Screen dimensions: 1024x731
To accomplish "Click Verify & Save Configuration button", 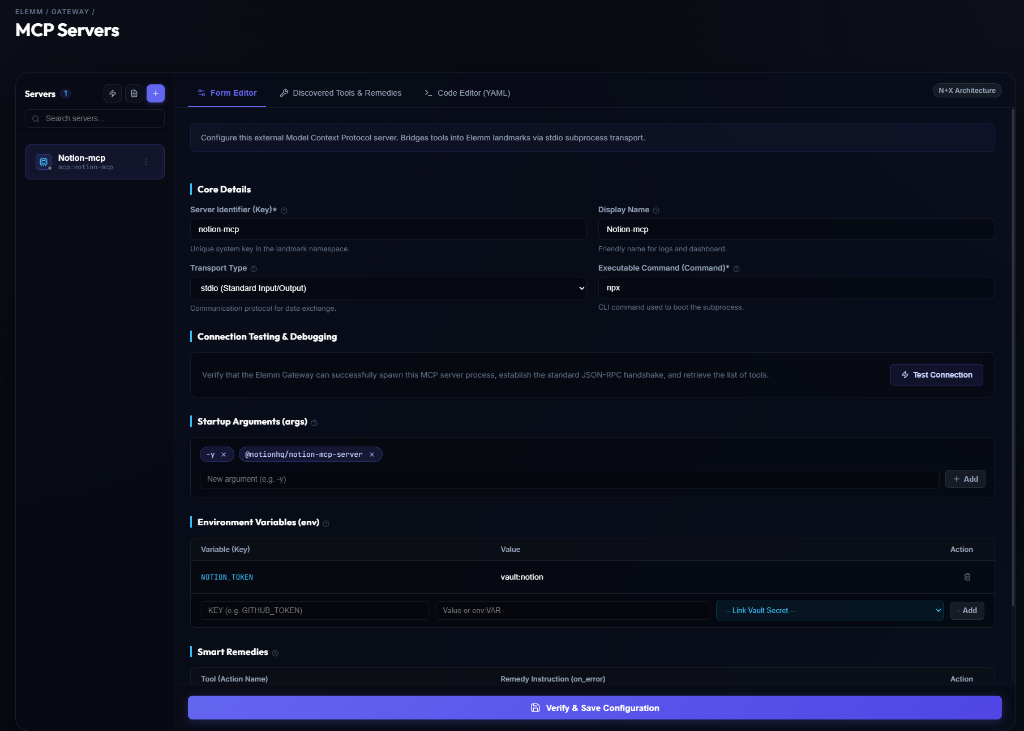I will tap(594, 707).
